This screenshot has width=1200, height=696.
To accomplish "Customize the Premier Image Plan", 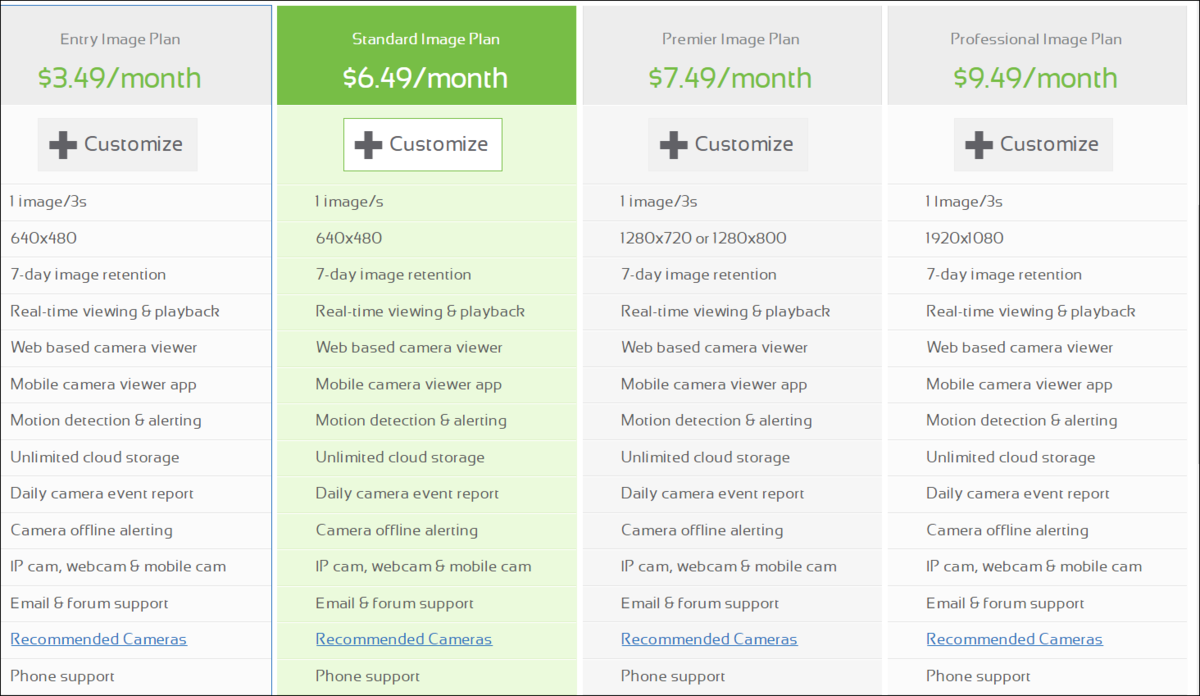I will [728, 145].
